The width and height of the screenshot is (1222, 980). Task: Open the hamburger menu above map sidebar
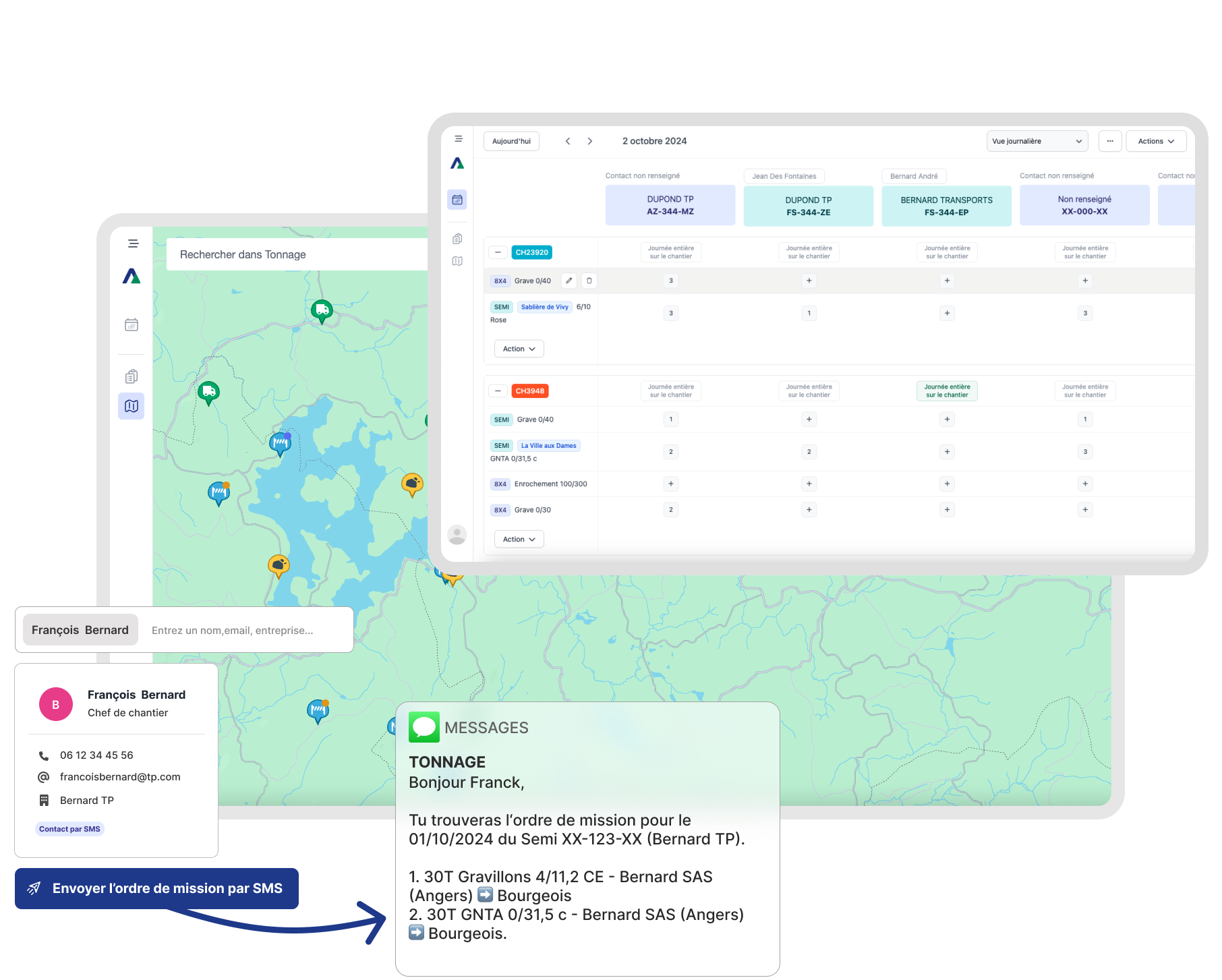tap(134, 243)
